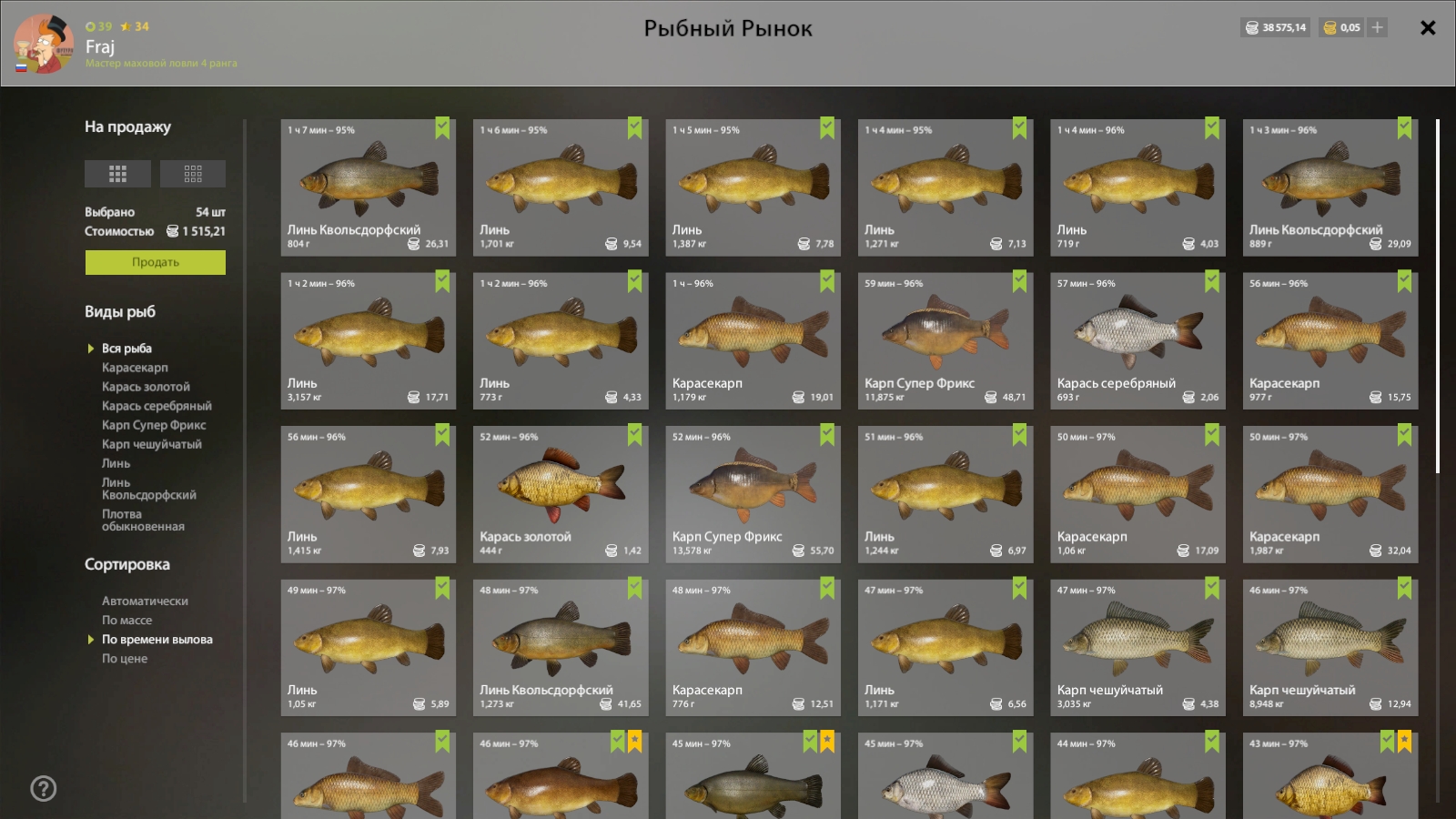Show all fish with Вся рыба filter
This screenshot has width=1456, height=819.
[126, 349]
